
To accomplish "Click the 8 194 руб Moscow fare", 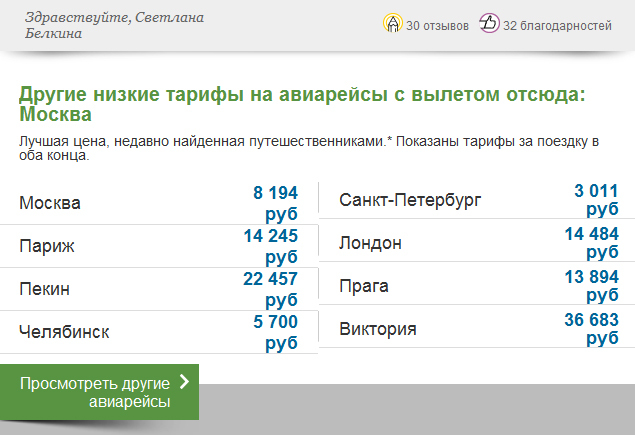I will click(270, 202).
